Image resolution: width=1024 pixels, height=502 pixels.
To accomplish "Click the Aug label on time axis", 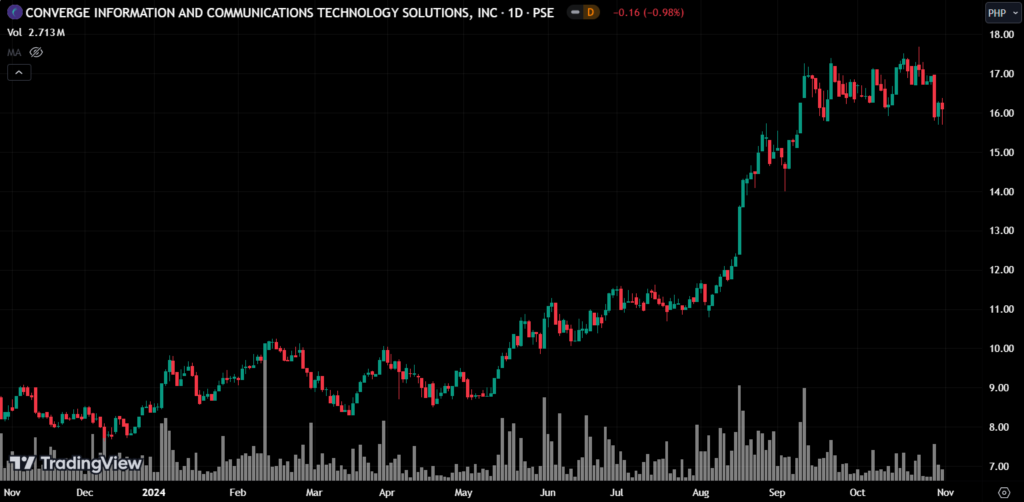I will [701, 492].
